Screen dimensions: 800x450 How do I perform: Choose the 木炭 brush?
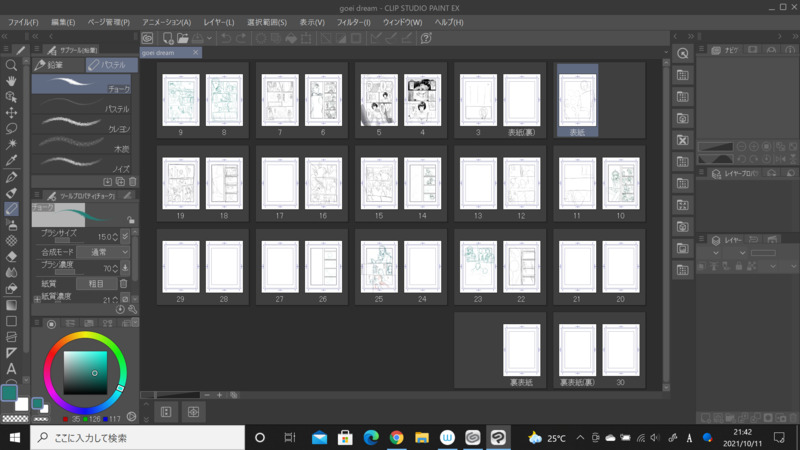click(x=81, y=144)
